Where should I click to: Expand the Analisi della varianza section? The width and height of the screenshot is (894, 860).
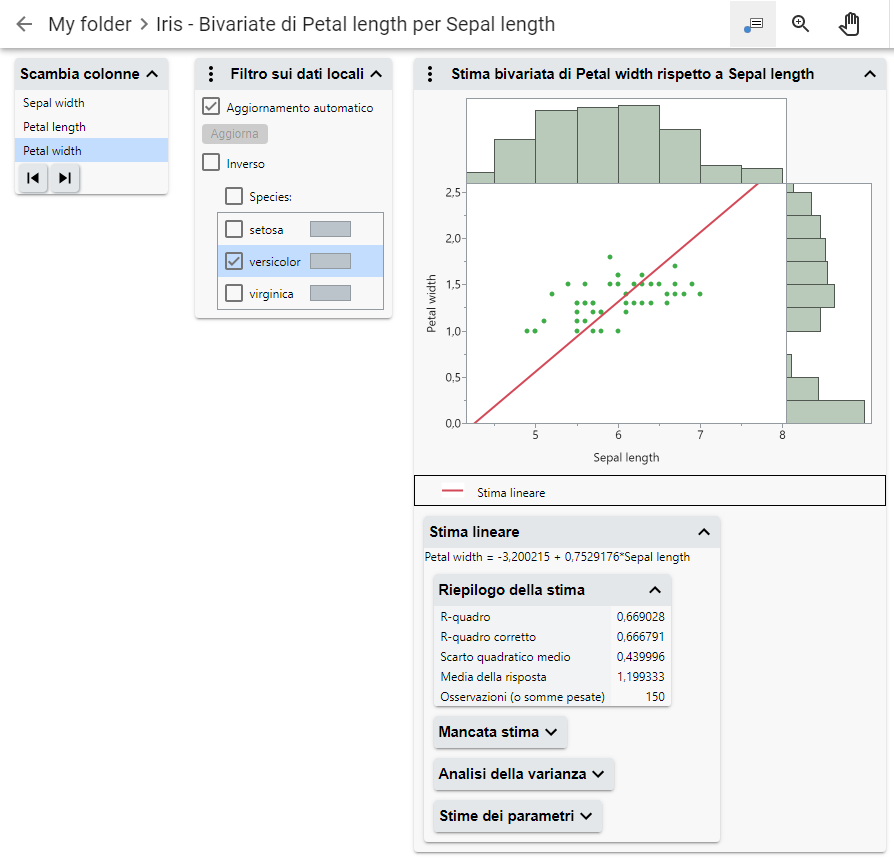[x=522, y=774]
